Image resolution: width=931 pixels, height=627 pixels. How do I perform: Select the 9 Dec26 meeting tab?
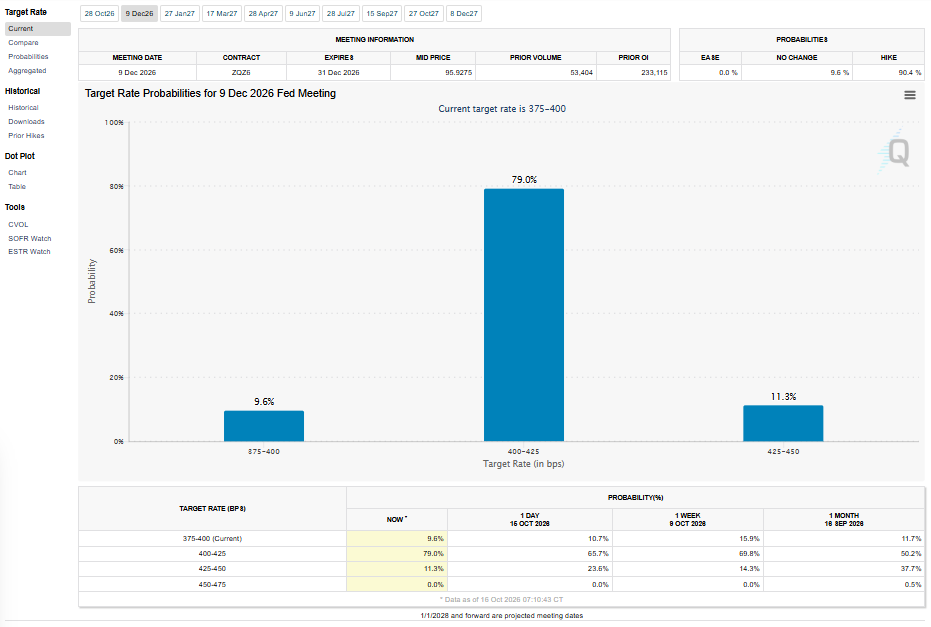click(x=140, y=14)
